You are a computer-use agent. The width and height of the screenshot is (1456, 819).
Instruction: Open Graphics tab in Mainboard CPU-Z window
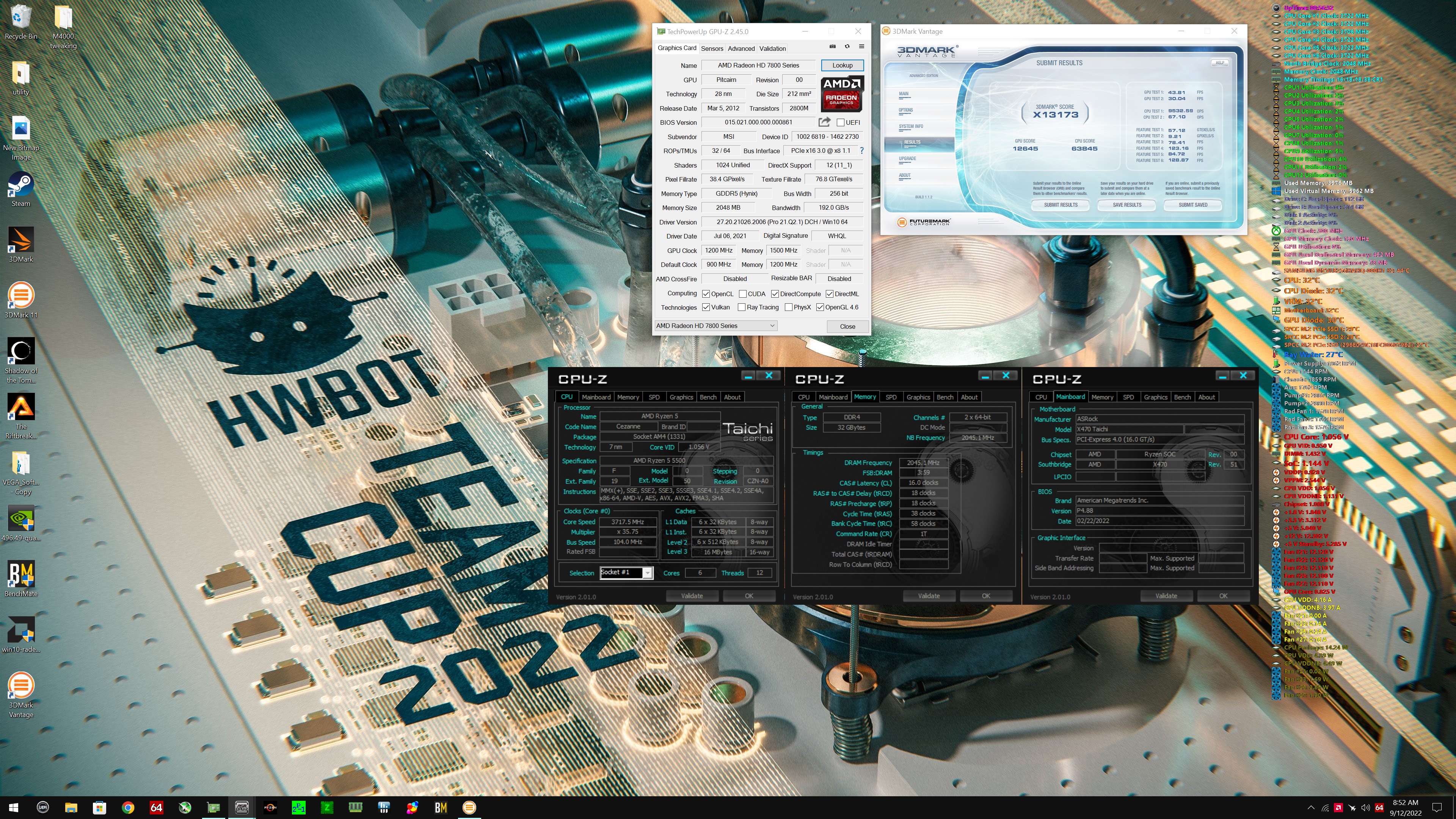(1155, 397)
